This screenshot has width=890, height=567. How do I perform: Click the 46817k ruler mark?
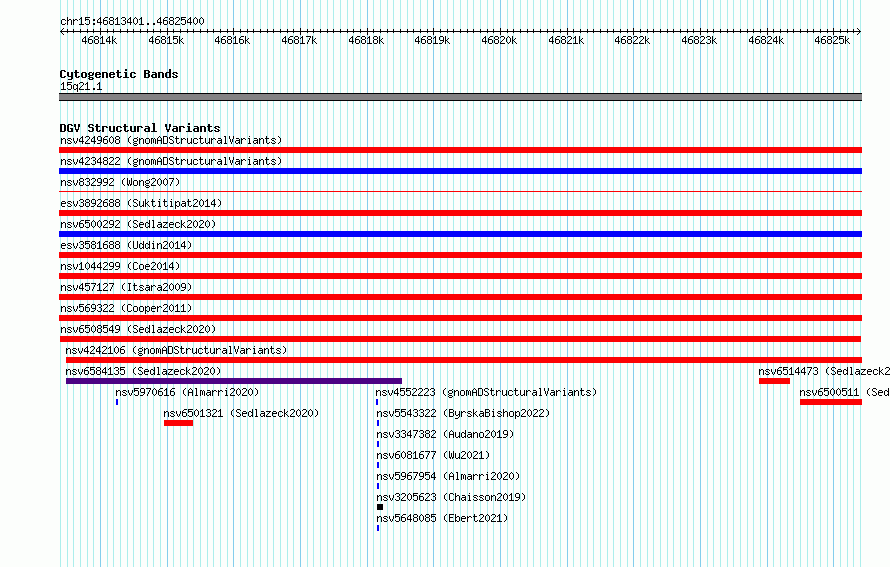[299, 40]
